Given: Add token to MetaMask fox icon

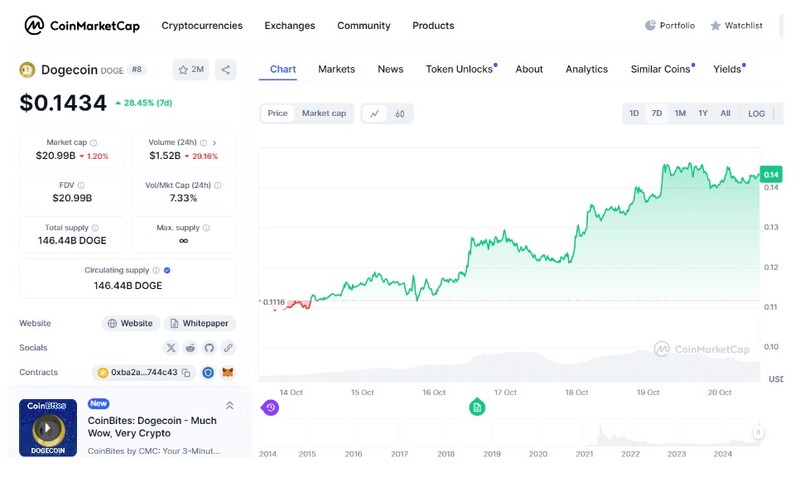Looking at the screenshot, I should pyautogui.click(x=228, y=372).
